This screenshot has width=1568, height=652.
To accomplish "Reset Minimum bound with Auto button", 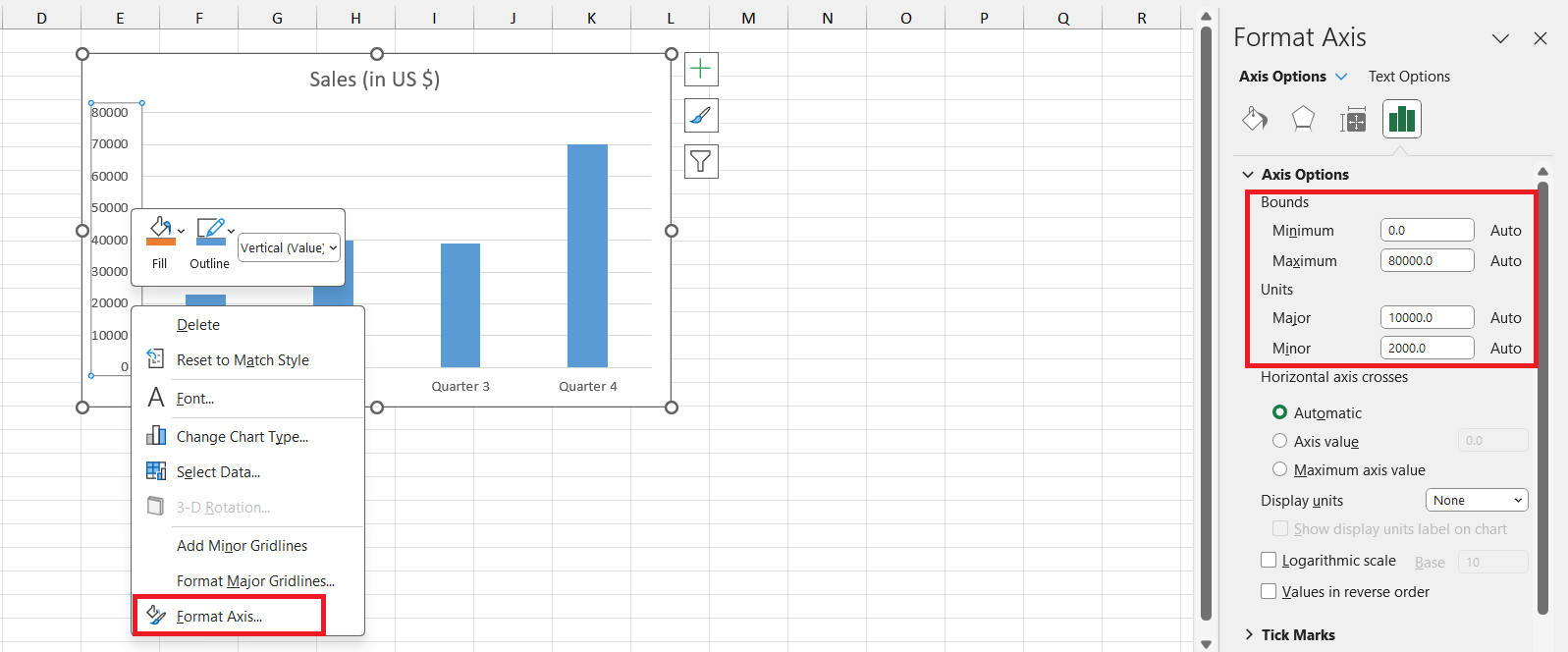I will click(1505, 231).
